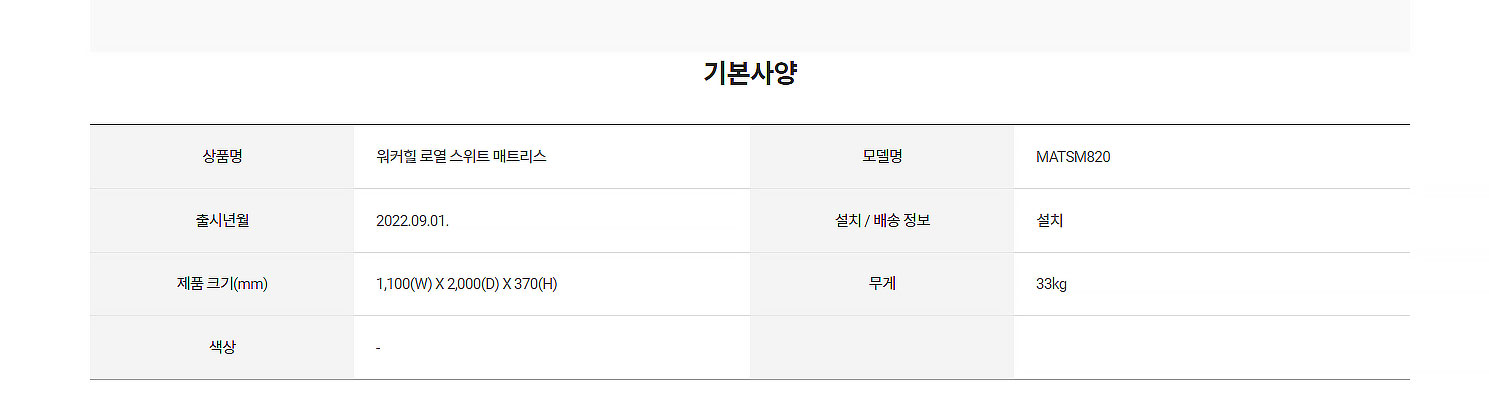Click product name 워커힐 로열 스위트 매트리스
Viewport: 1489px width, 398px height.
tap(461, 157)
